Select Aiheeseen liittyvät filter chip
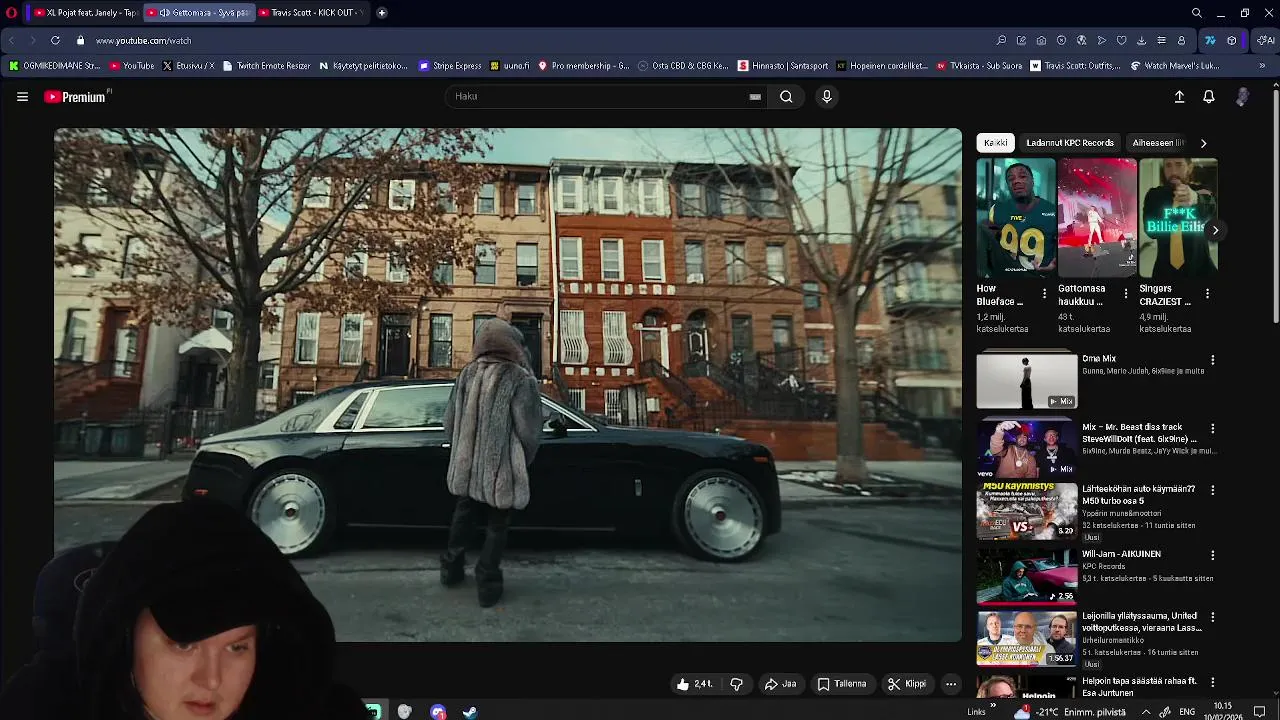 1158,143
